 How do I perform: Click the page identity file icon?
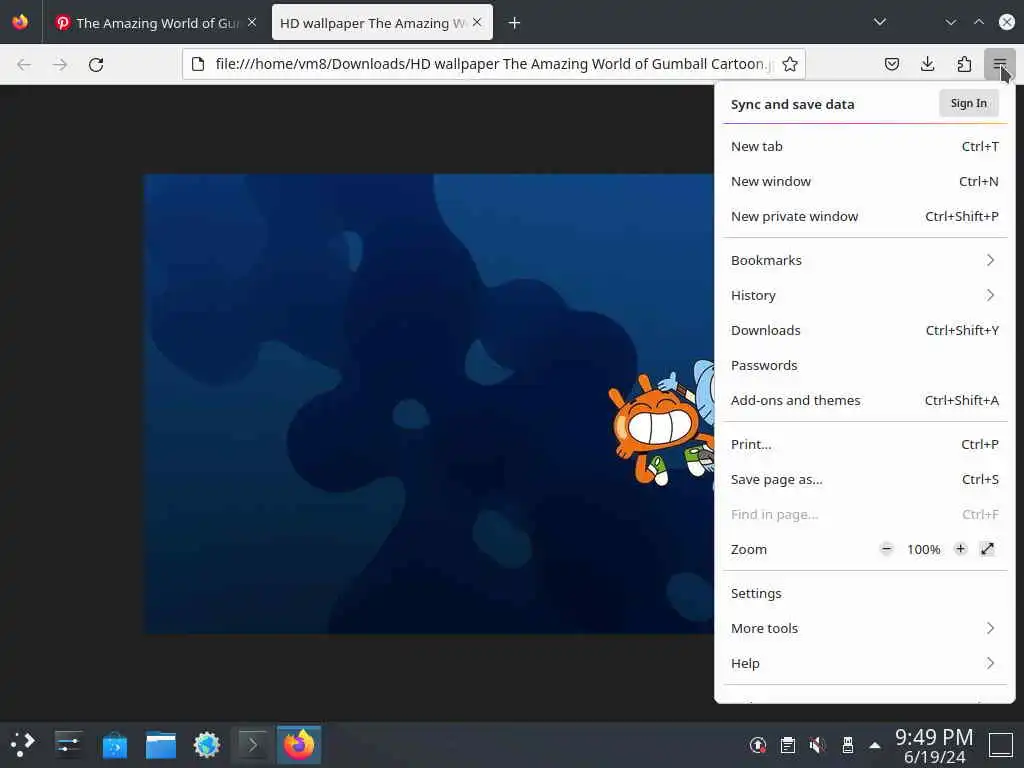click(x=198, y=64)
